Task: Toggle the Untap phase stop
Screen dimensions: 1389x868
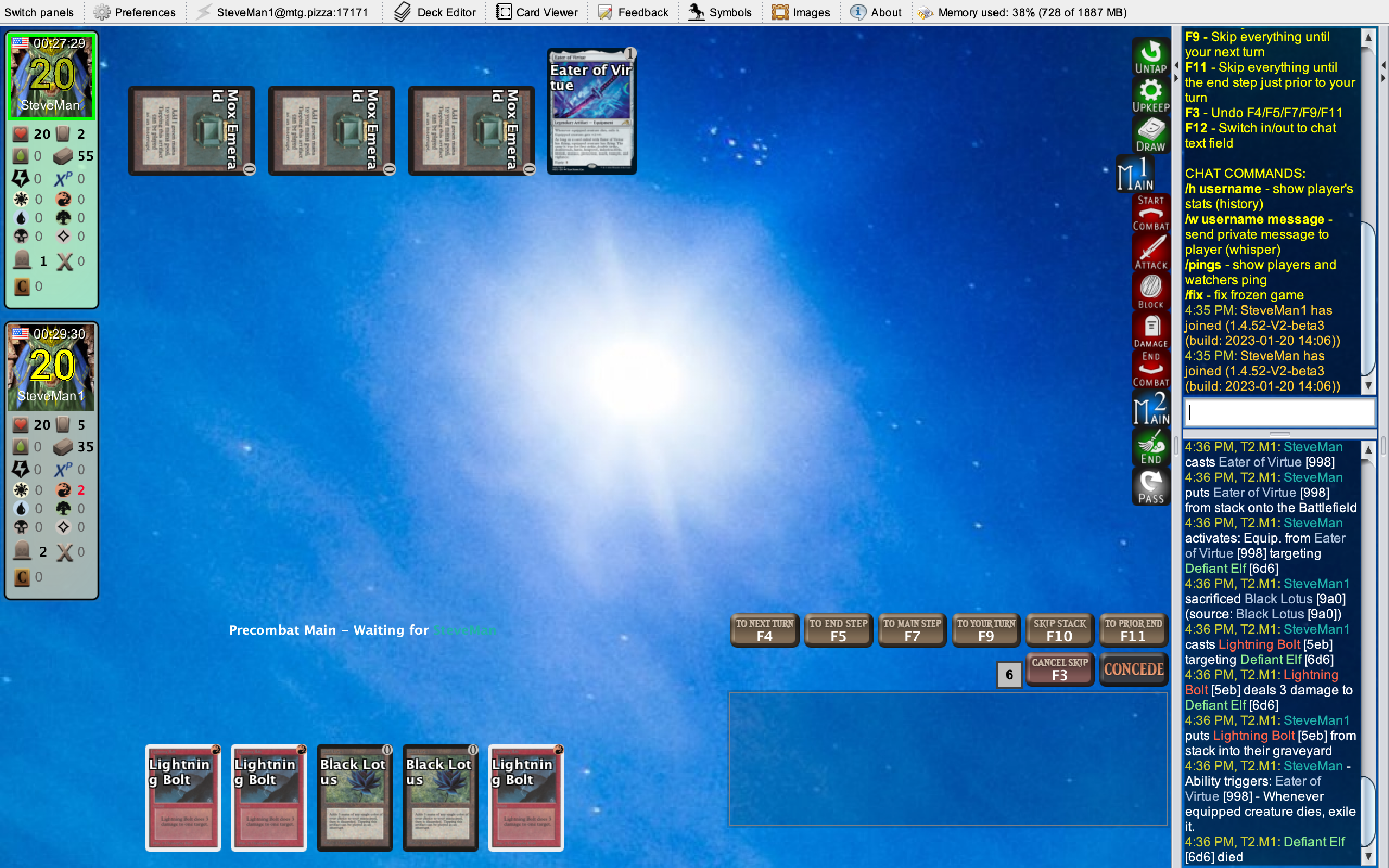Action: point(1151,55)
